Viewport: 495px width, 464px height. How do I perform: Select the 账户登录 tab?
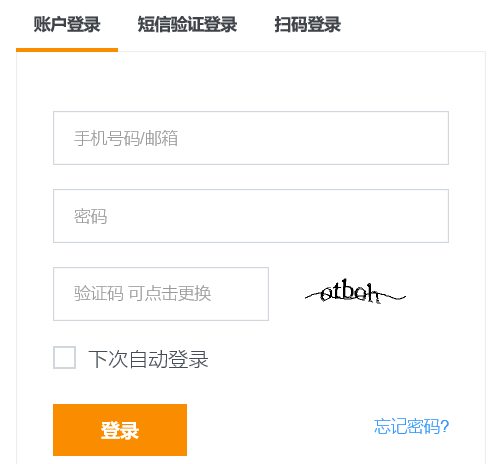[x=67, y=24]
